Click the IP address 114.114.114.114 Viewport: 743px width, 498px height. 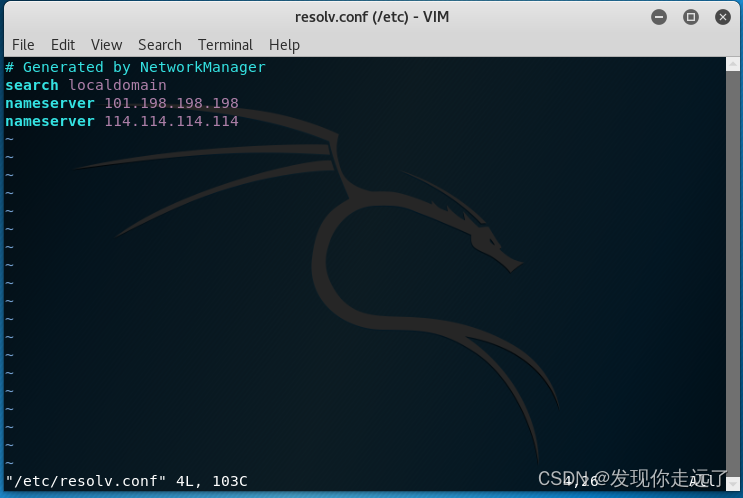pos(172,121)
